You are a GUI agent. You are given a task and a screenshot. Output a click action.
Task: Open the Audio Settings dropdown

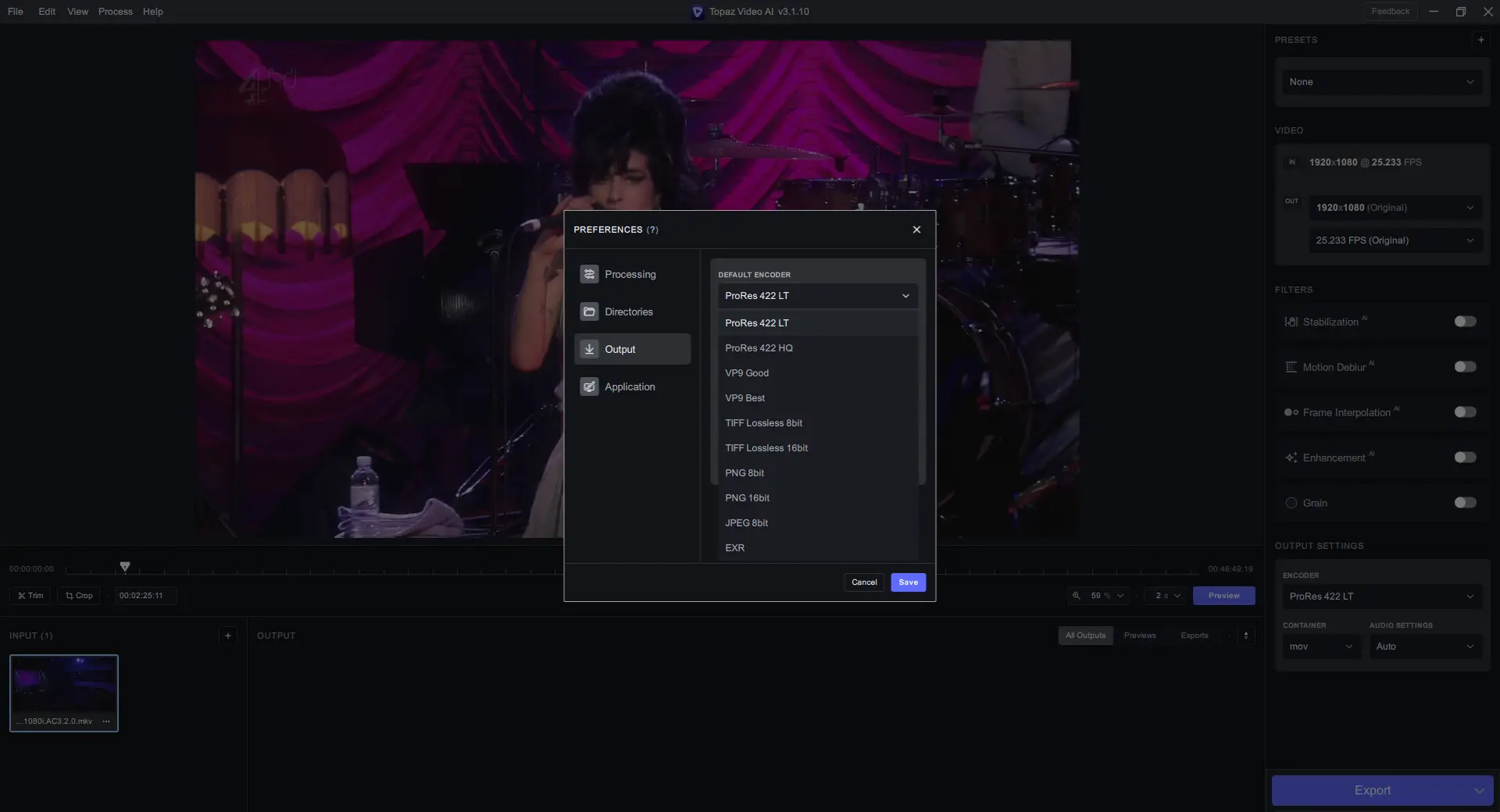click(x=1426, y=646)
